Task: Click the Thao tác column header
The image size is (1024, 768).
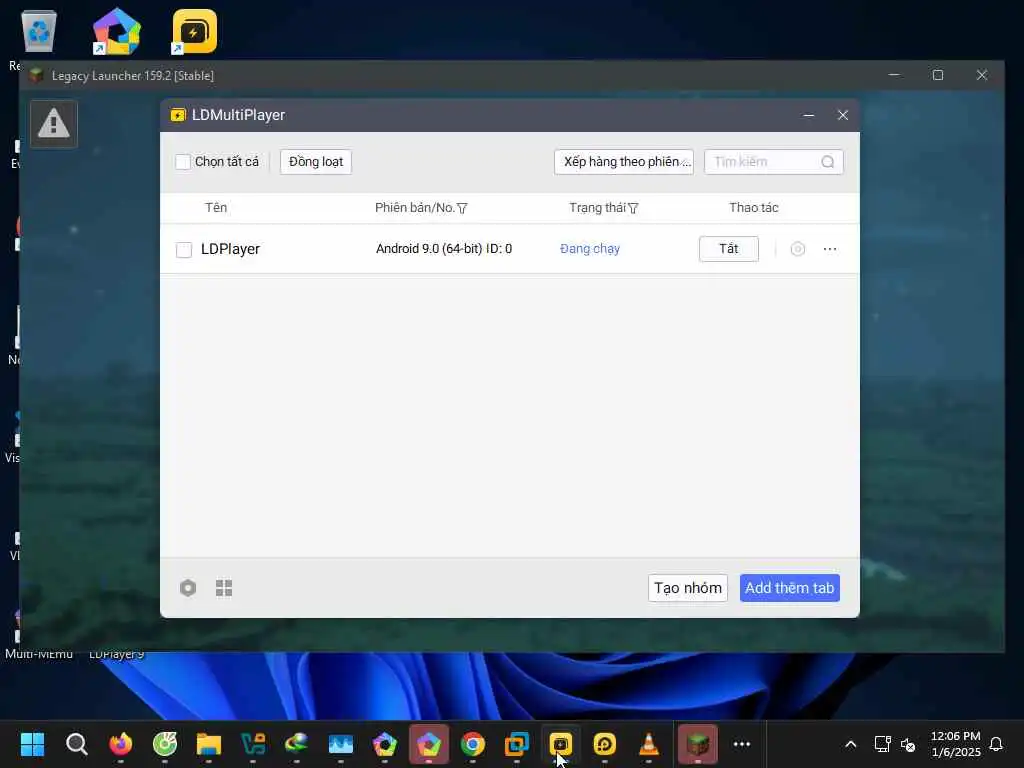Action: coord(754,208)
